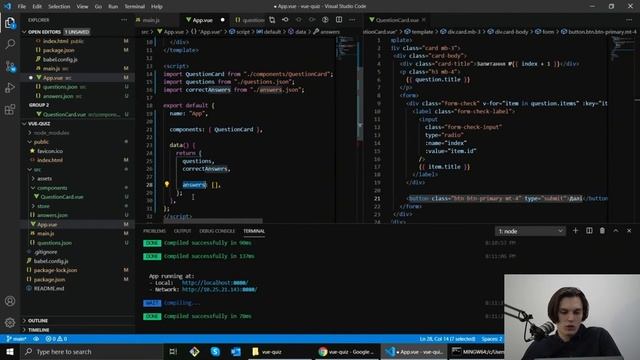Click the left editor horizontal scrollbar
This screenshot has width=640, height=360.
click(213, 220)
